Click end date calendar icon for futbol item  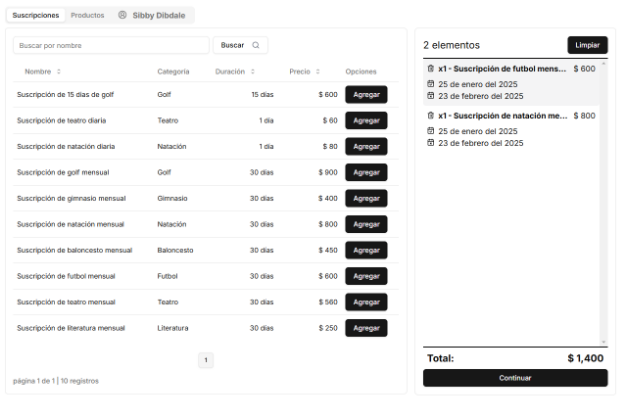[x=431, y=96]
